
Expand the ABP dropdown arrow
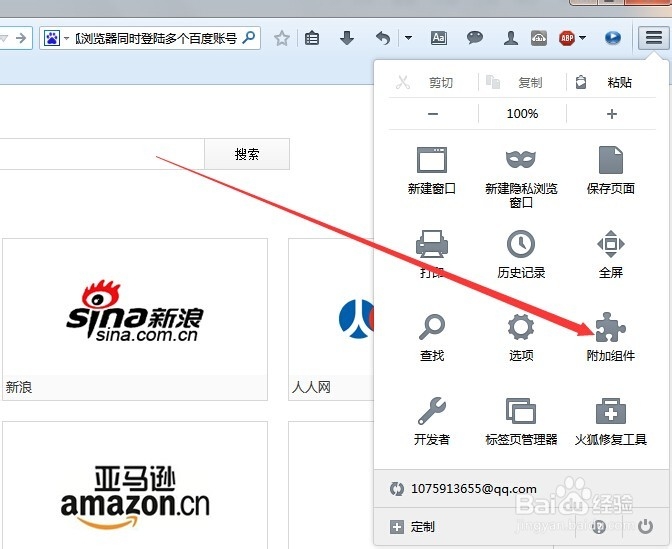(x=582, y=38)
